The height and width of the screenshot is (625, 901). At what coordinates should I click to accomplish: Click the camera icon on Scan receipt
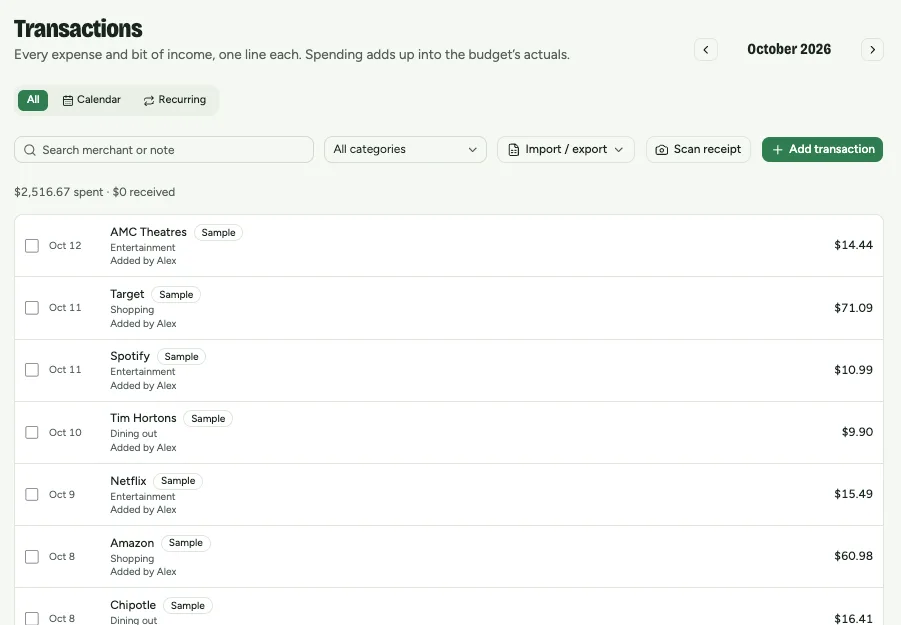click(x=661, y=150)
